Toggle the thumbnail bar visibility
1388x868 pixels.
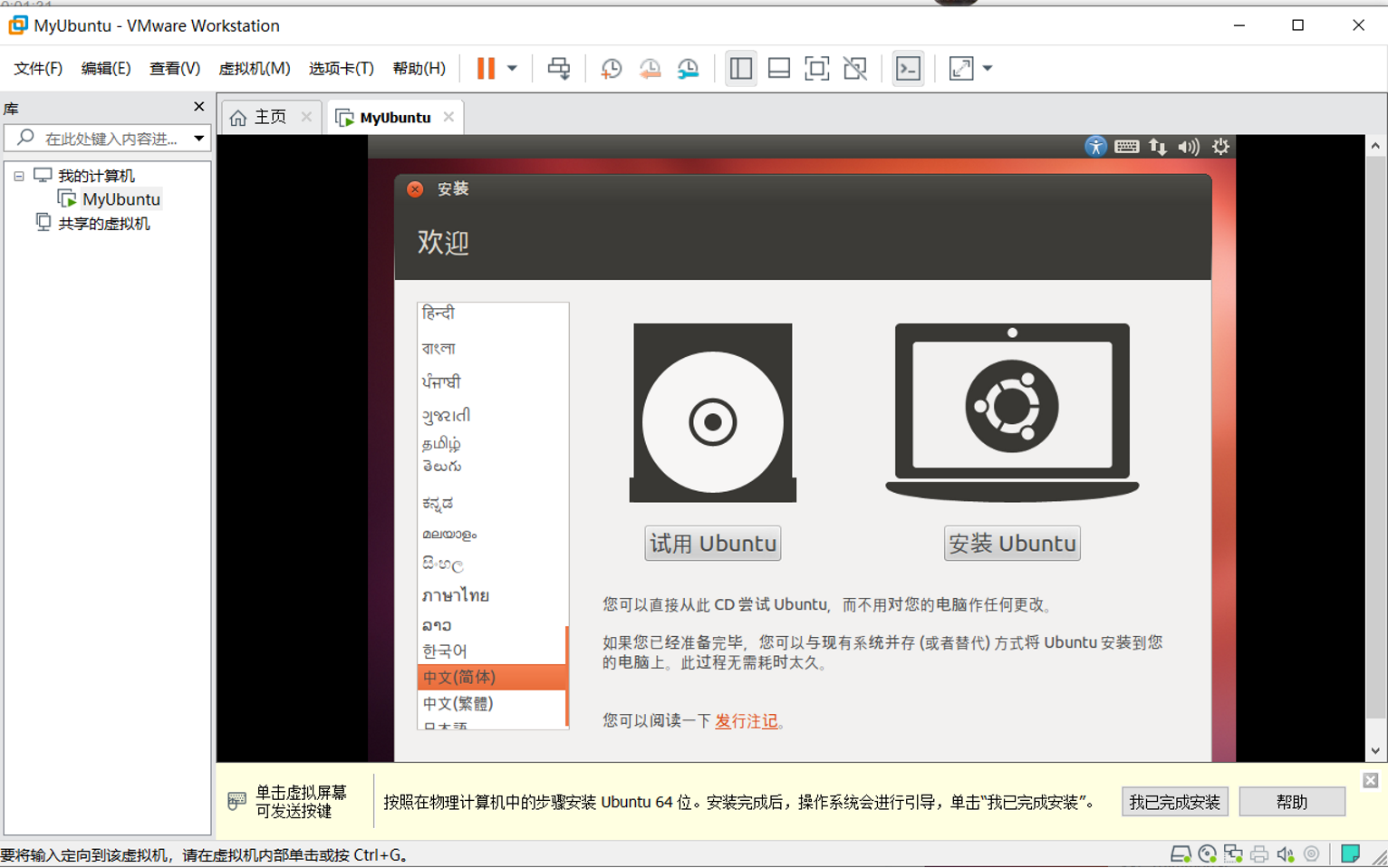tap(778, 68)
